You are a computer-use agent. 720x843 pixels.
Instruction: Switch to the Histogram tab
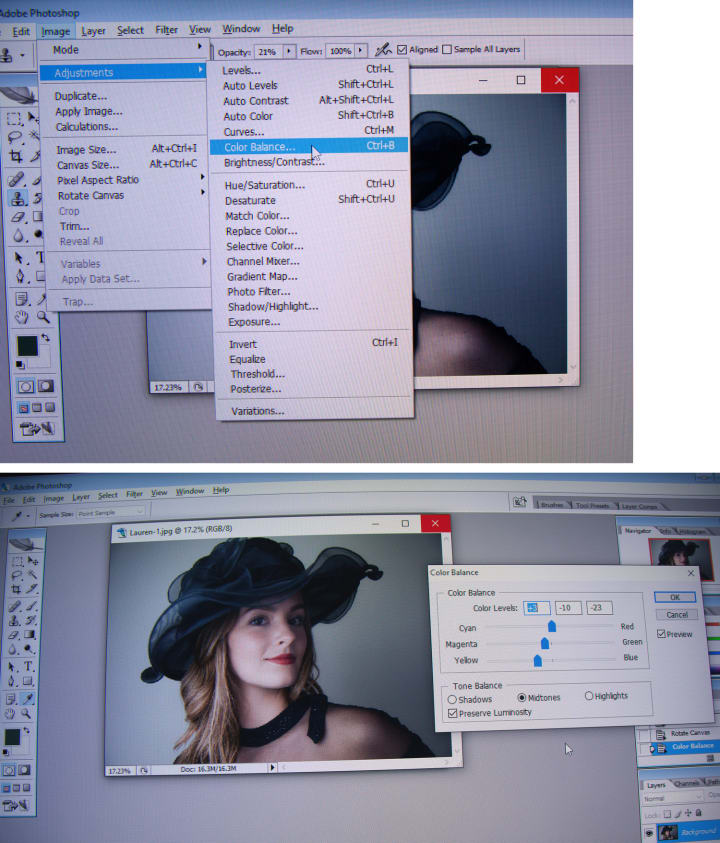coord(691,531)
